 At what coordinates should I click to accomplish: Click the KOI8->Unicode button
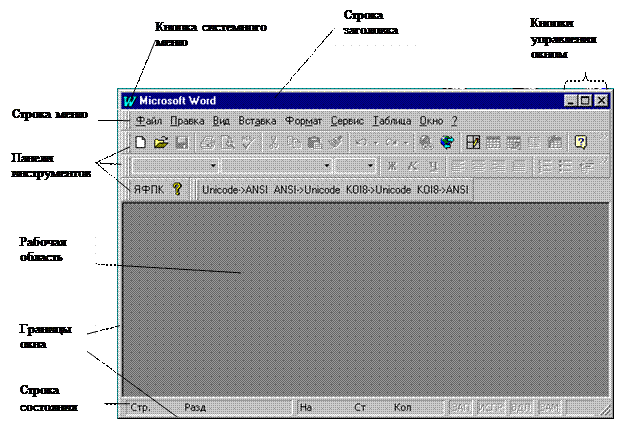pyautogui.click(x=379, y=190)
